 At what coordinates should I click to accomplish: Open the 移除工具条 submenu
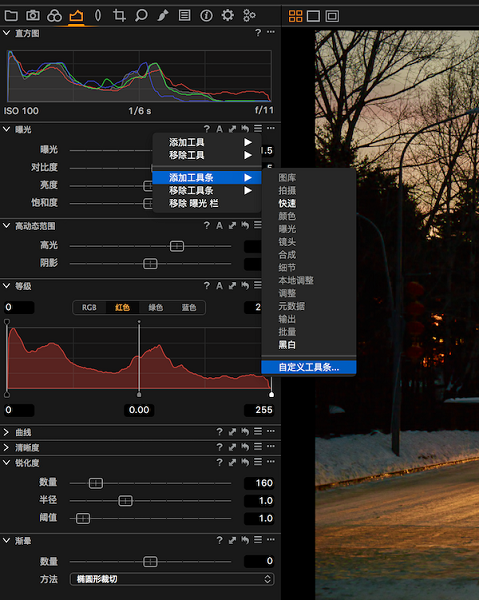click(207, 191)
